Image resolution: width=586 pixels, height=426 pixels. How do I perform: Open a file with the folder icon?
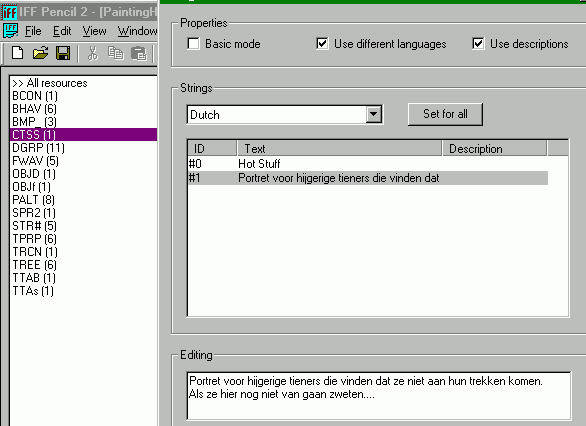[40, 53]
